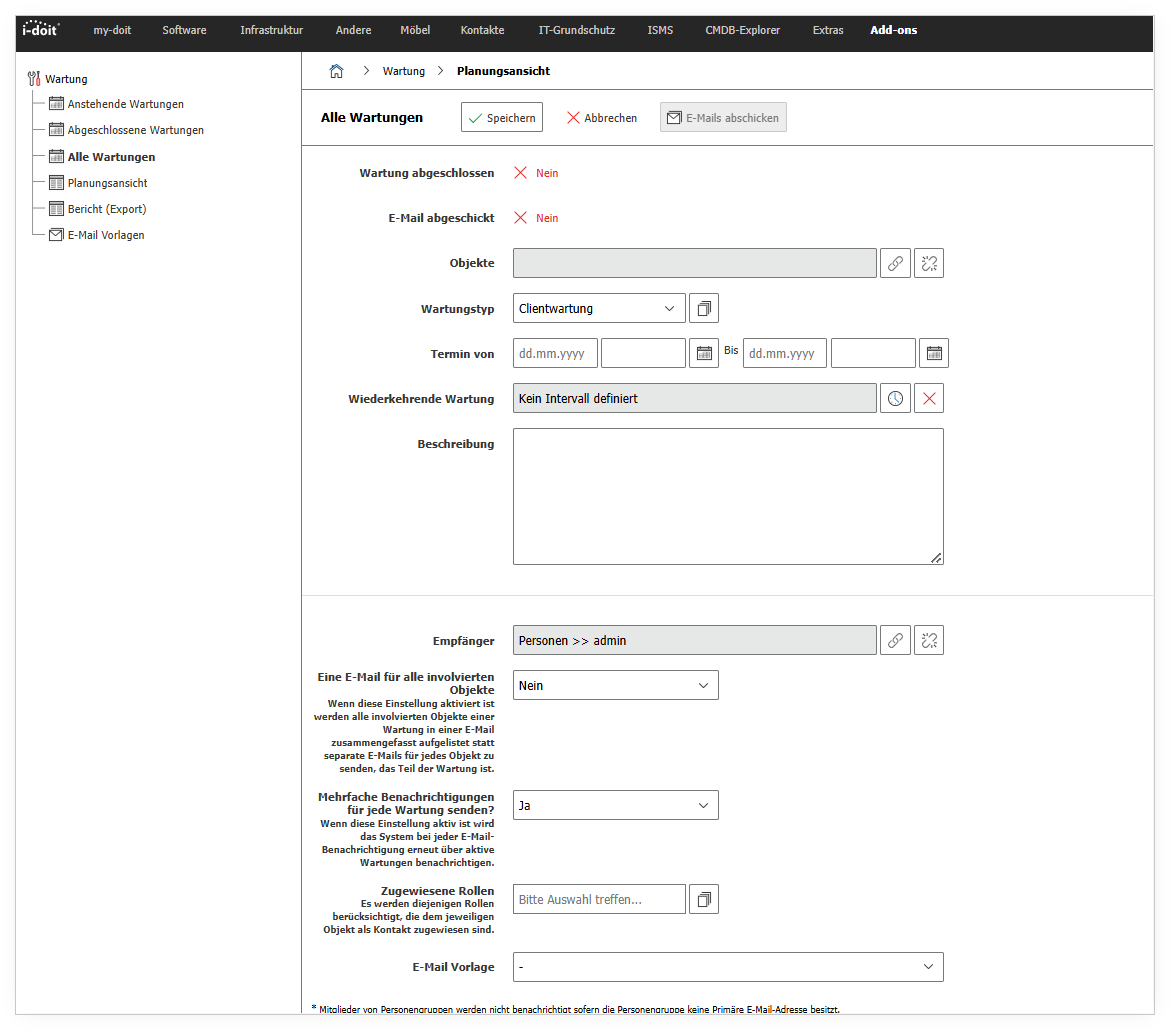Remove recipients using Empfänger unlink icon
The height and width of the screenshot is (1031, 1171).
pos(929,640)
